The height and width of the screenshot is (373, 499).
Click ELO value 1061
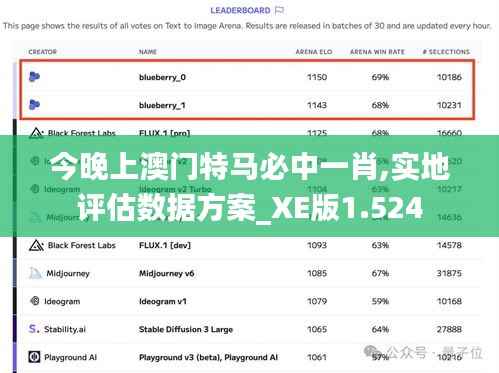pos(317,357)
